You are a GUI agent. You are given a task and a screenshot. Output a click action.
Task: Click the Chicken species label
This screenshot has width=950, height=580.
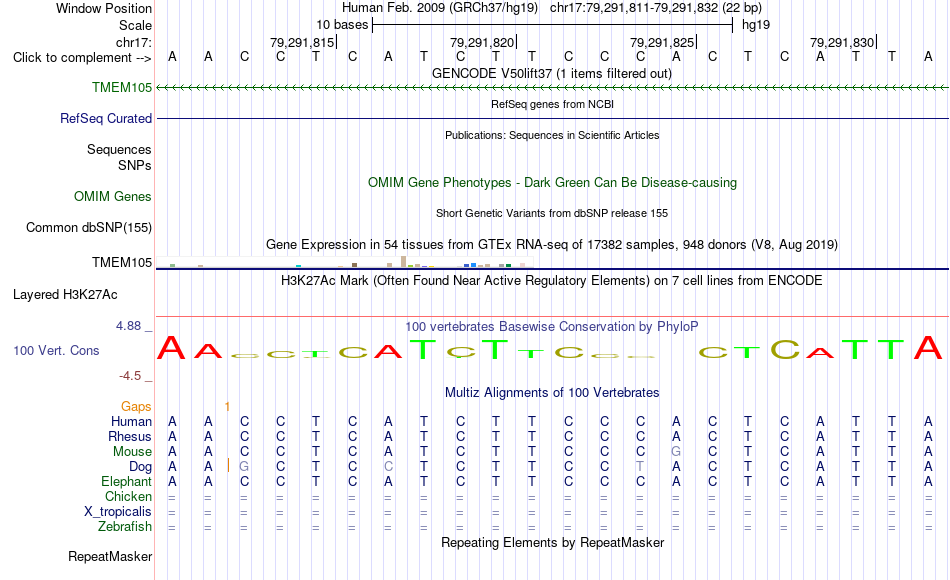[x=128, y=496]
